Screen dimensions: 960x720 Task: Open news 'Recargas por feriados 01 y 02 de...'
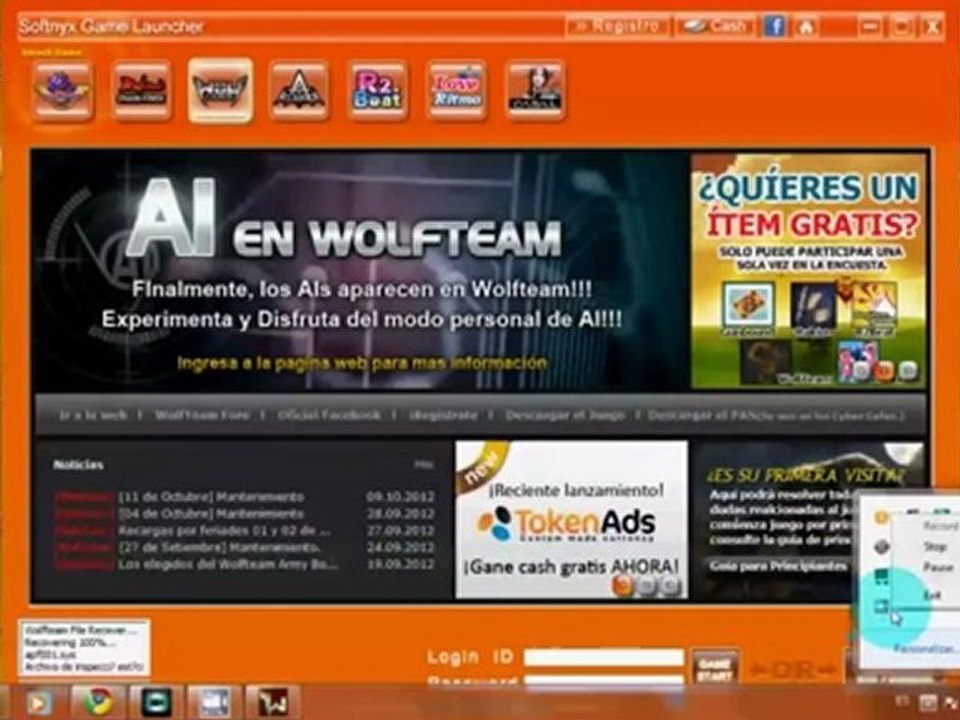224,530
